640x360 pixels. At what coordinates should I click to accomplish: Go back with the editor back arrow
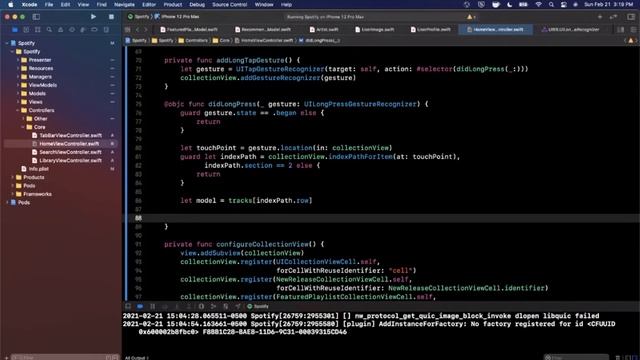click(x=138, y=30)
